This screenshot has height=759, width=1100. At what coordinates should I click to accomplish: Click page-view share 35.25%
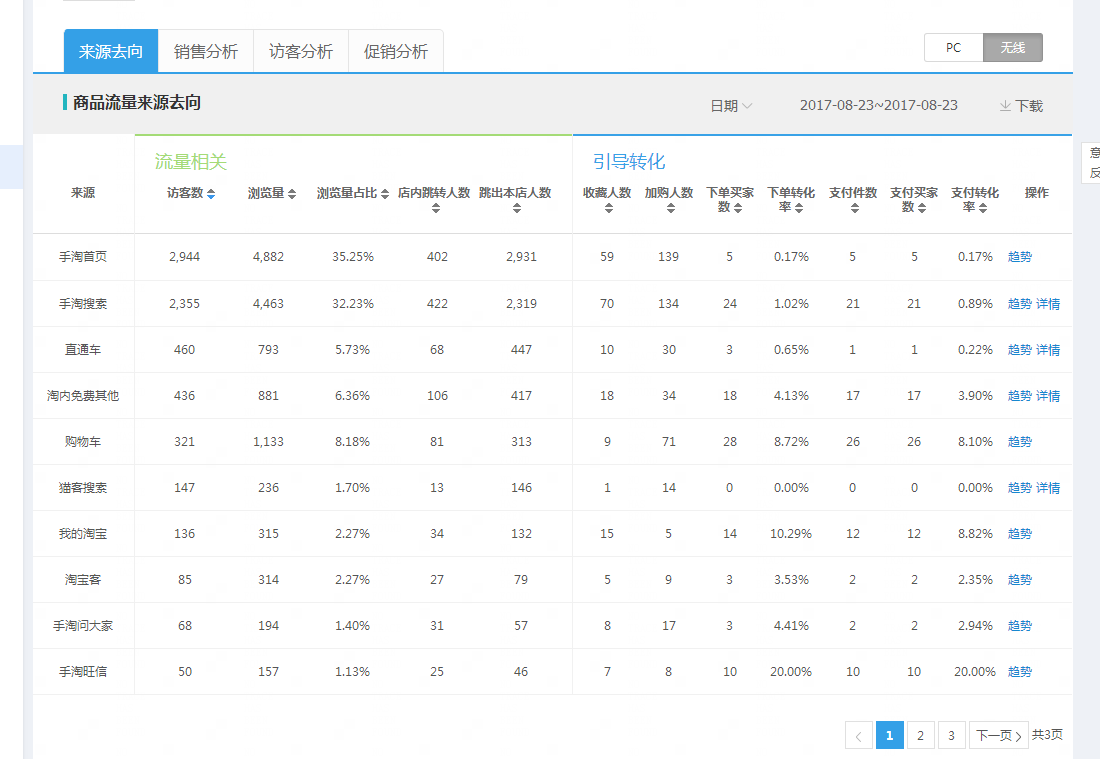tap(353, 257)
